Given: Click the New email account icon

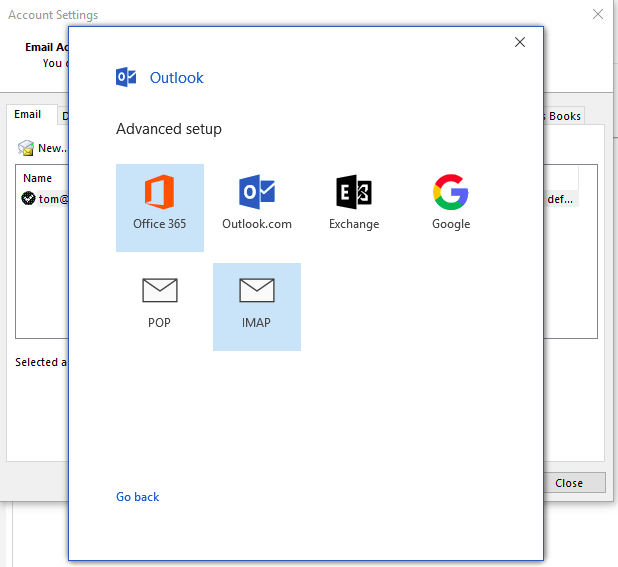Looking at the screenshot, I should 26,148.
